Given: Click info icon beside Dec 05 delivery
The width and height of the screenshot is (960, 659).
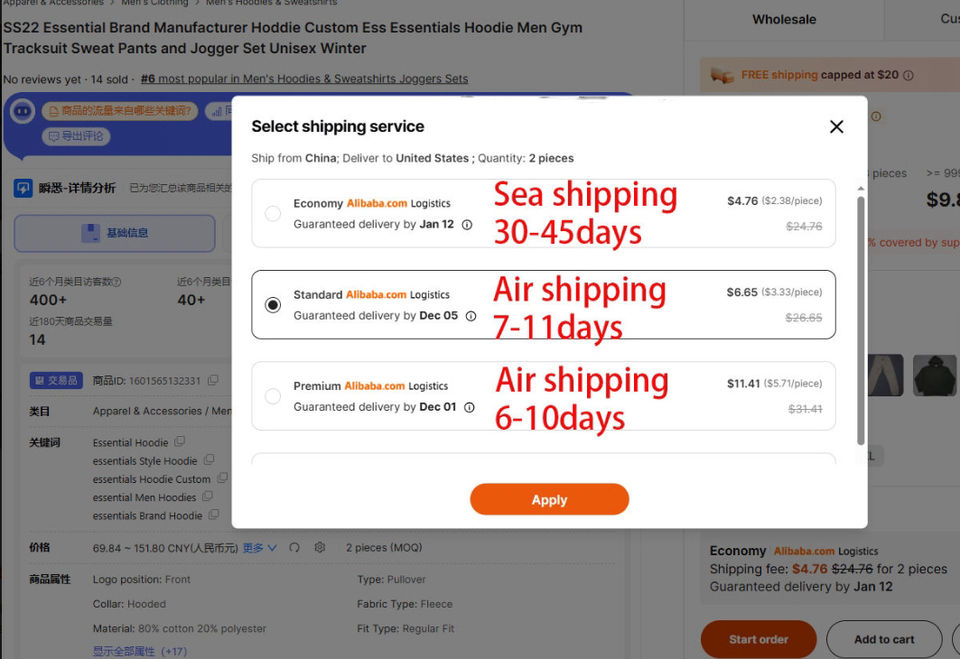Looking at the screenshot, I should [471, 316].
